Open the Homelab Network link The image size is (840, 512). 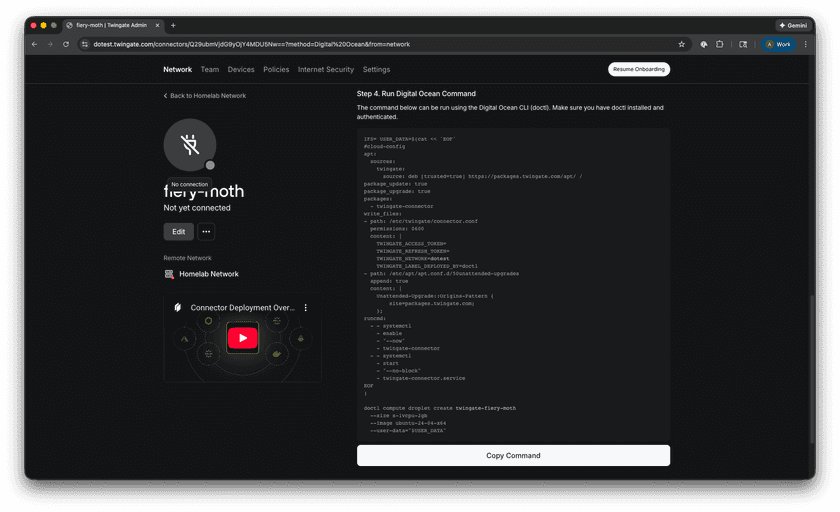[209, 274]
